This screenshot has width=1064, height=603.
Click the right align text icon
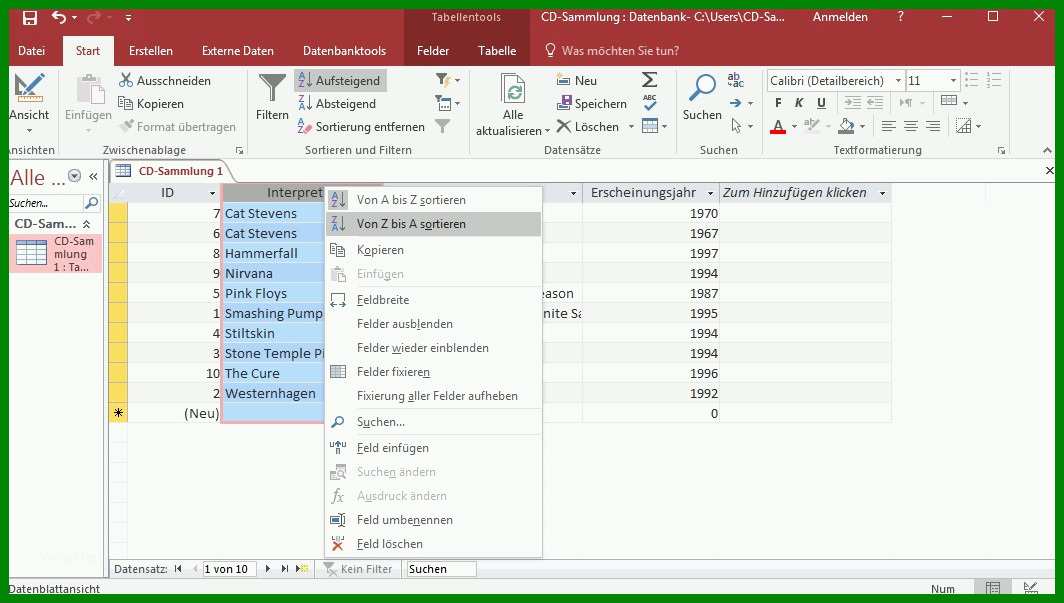[933, 126]
